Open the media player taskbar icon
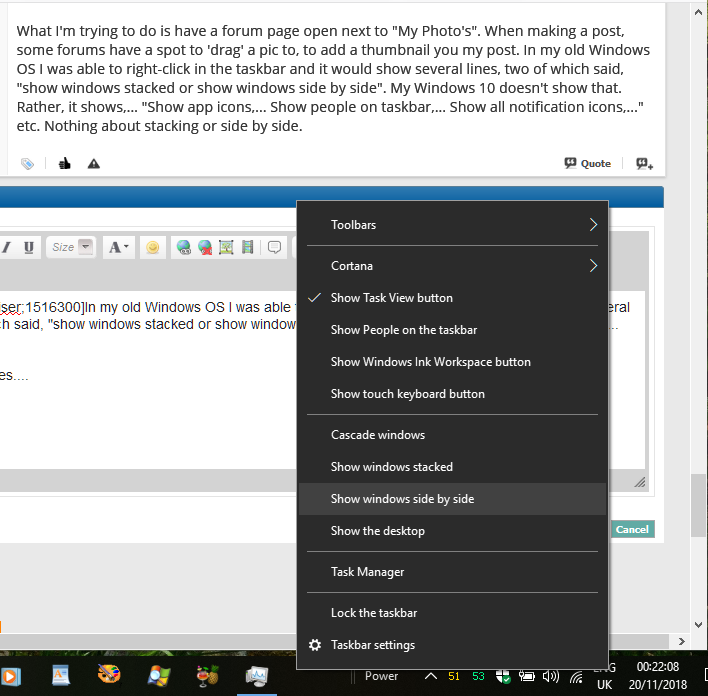Viewport: 708px width, 696px height. 10,676
